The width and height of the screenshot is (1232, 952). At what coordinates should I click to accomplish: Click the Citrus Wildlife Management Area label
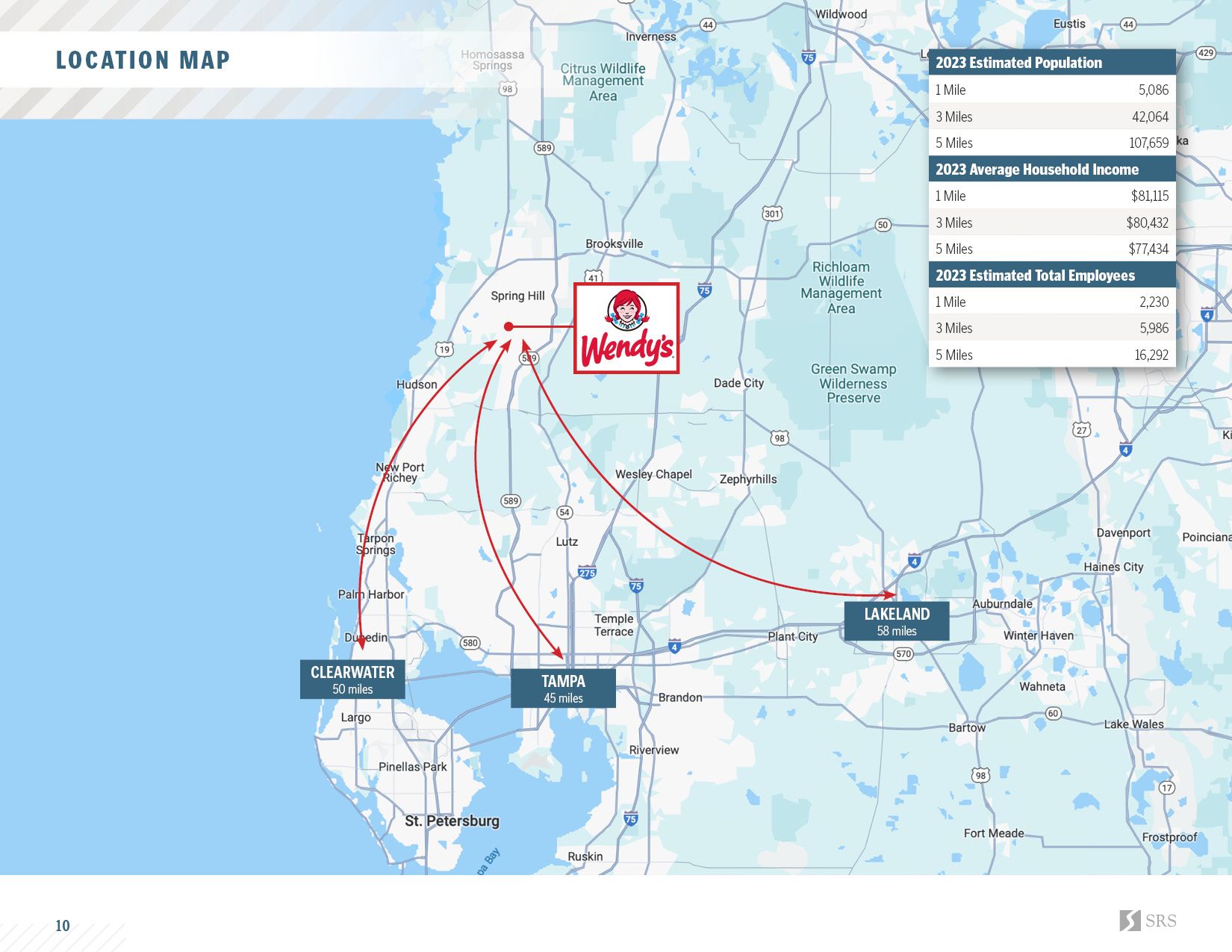click(x=603, y=81)
